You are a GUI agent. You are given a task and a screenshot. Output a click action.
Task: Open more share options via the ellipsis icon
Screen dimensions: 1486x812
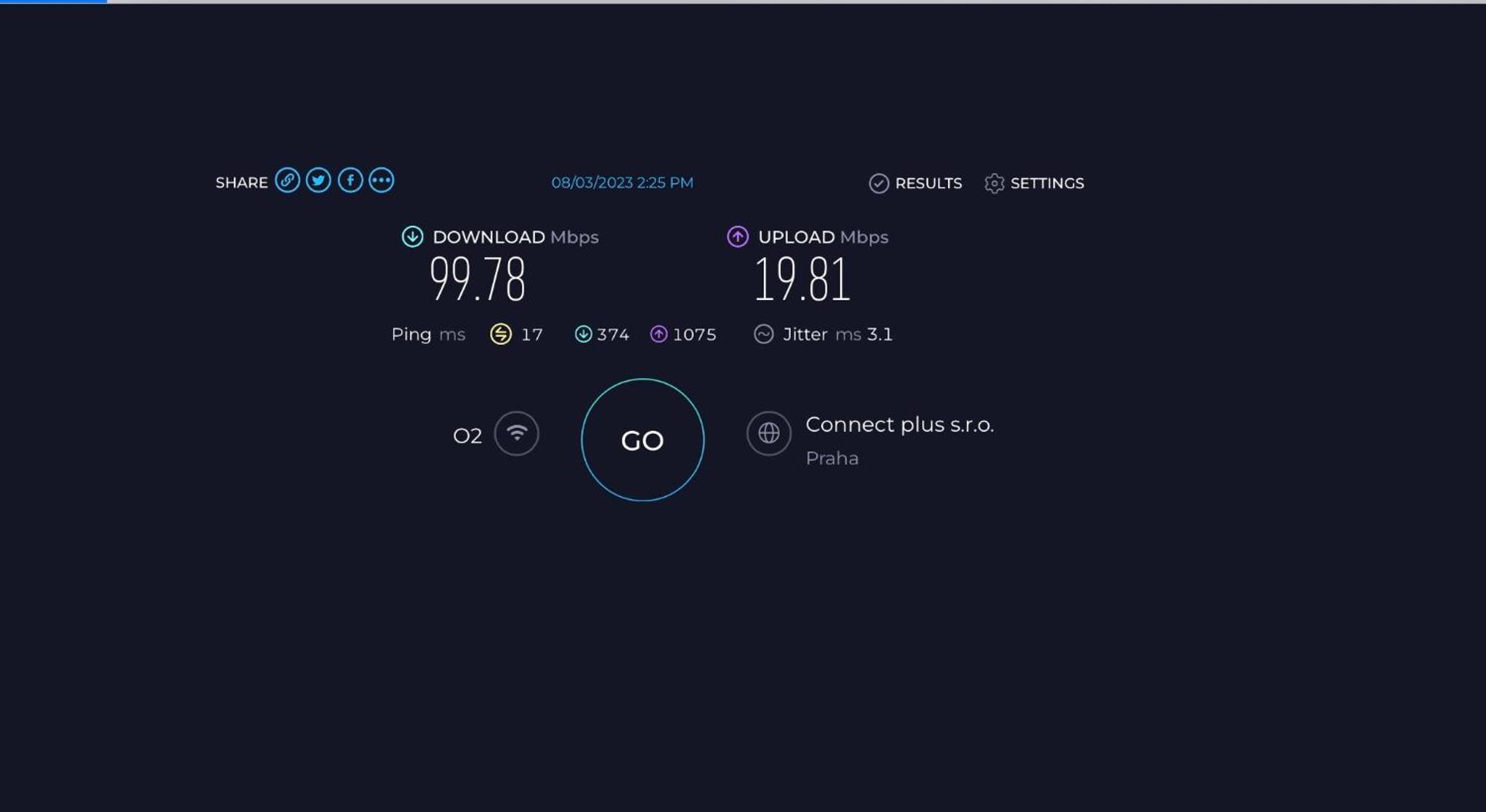382,181
